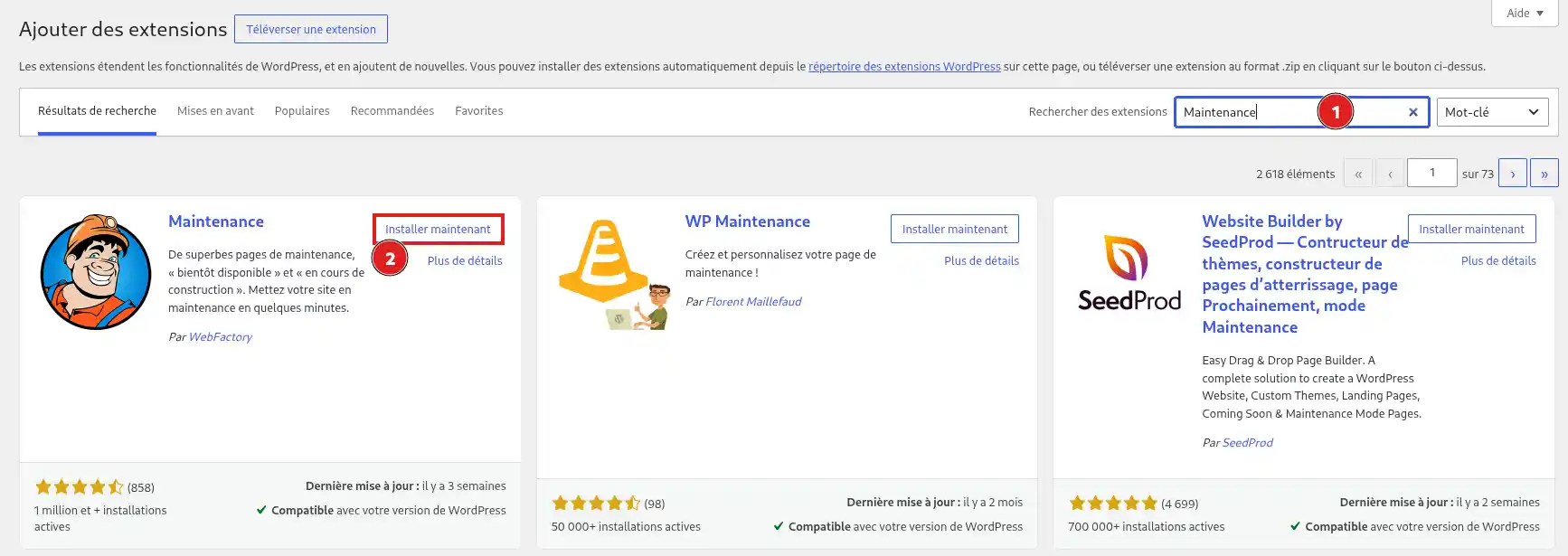Open the Maintenance plugin title link

tap(216, 221)
